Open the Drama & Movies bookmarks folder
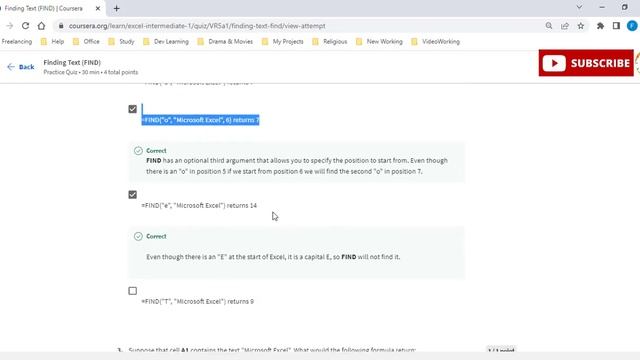 [x=225, y=42]
